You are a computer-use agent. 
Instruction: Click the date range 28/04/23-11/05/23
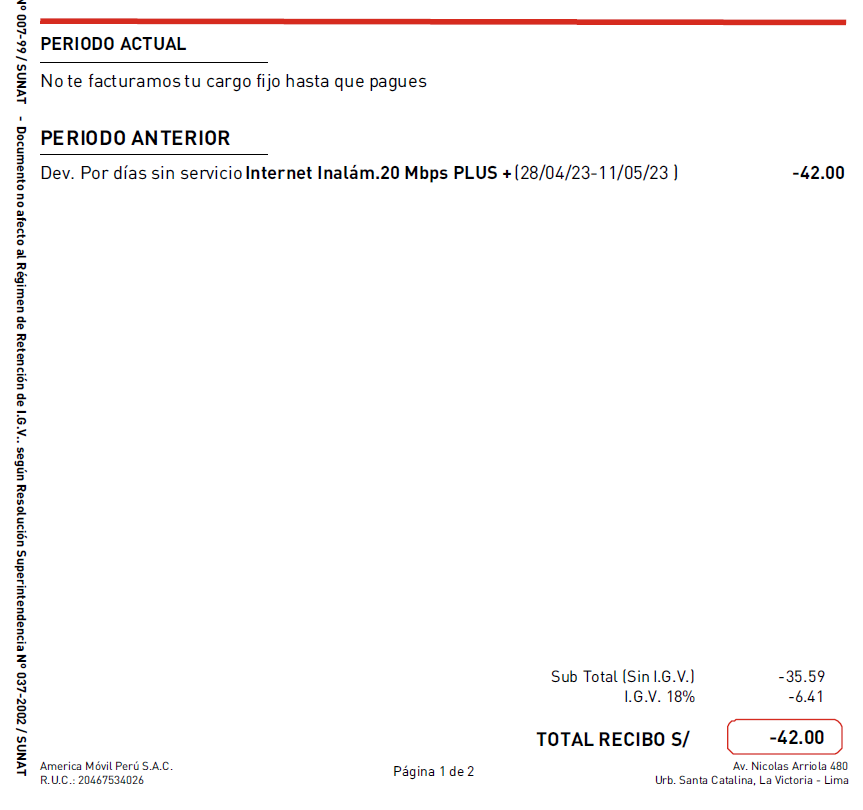596,173
